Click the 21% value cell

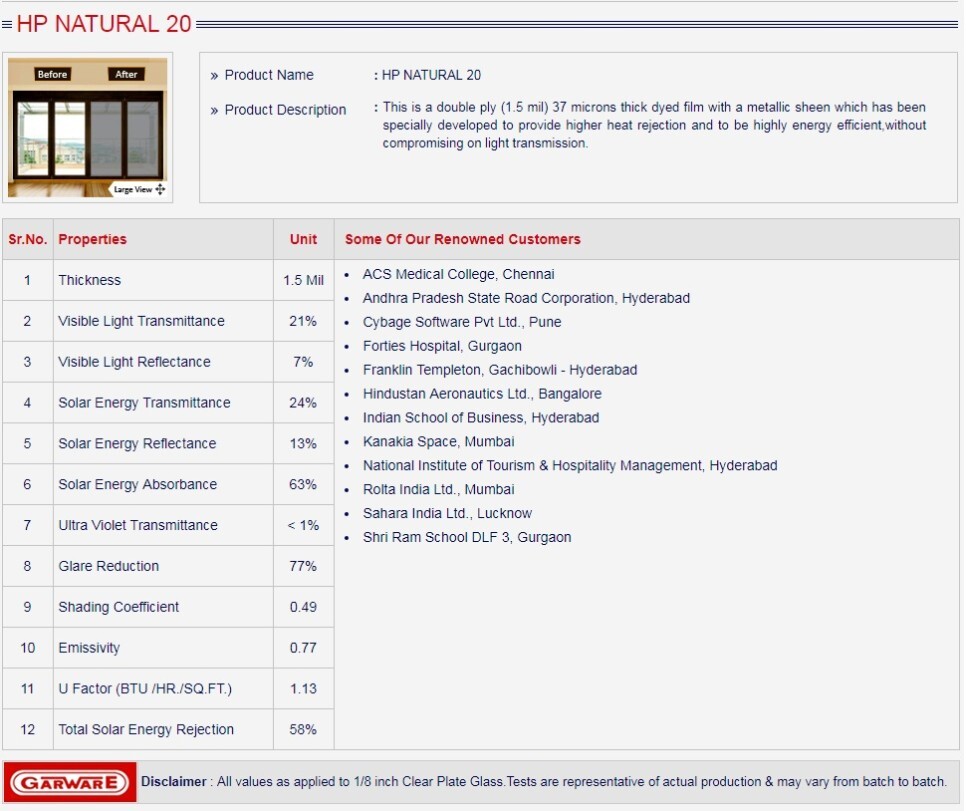(x=303, y=321)
